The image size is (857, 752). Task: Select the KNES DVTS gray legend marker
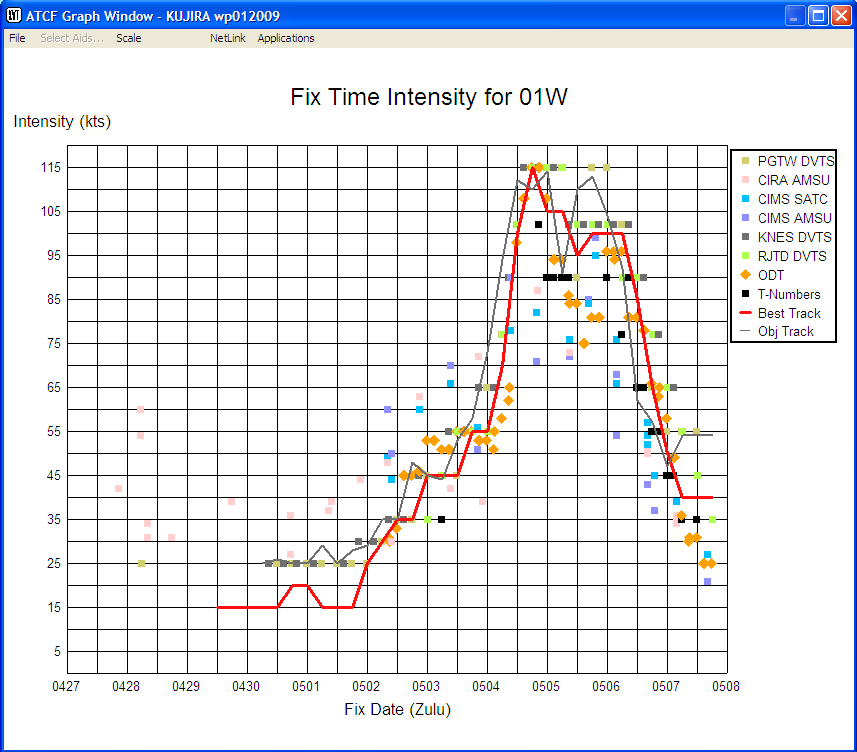click(x=745, y=237)
